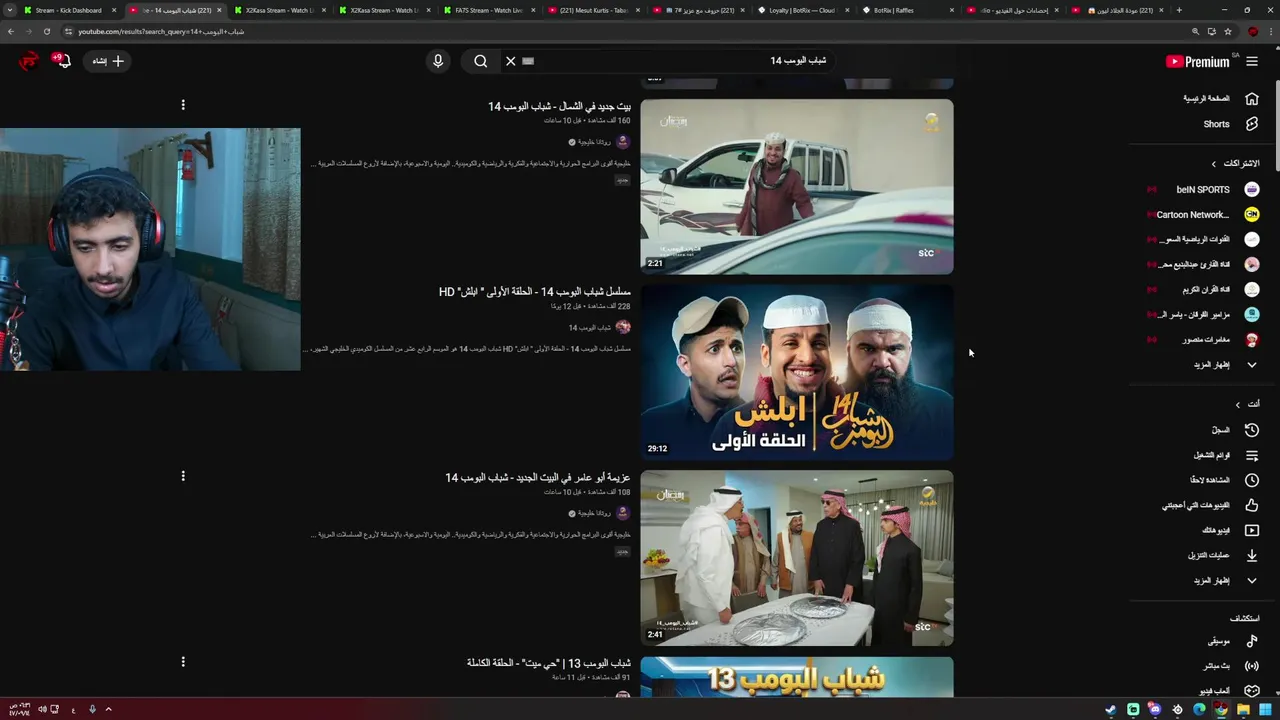
Task: Play شباب البومب 13 thumbnail
Action: 797,677
